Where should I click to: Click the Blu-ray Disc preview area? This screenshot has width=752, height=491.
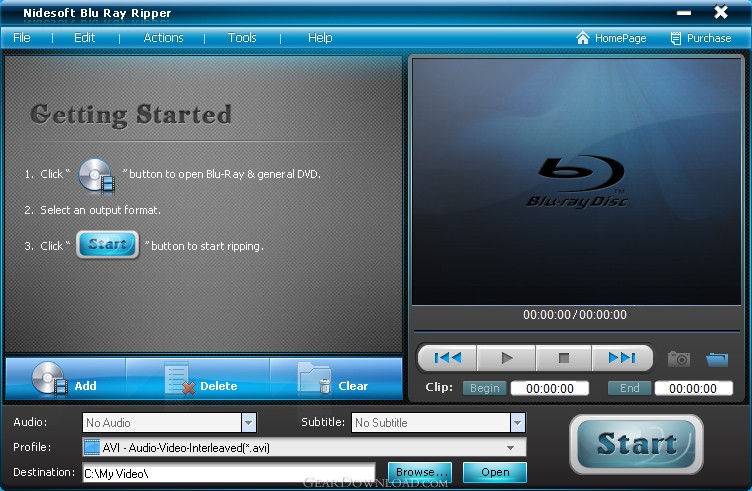tap(576, 181)
